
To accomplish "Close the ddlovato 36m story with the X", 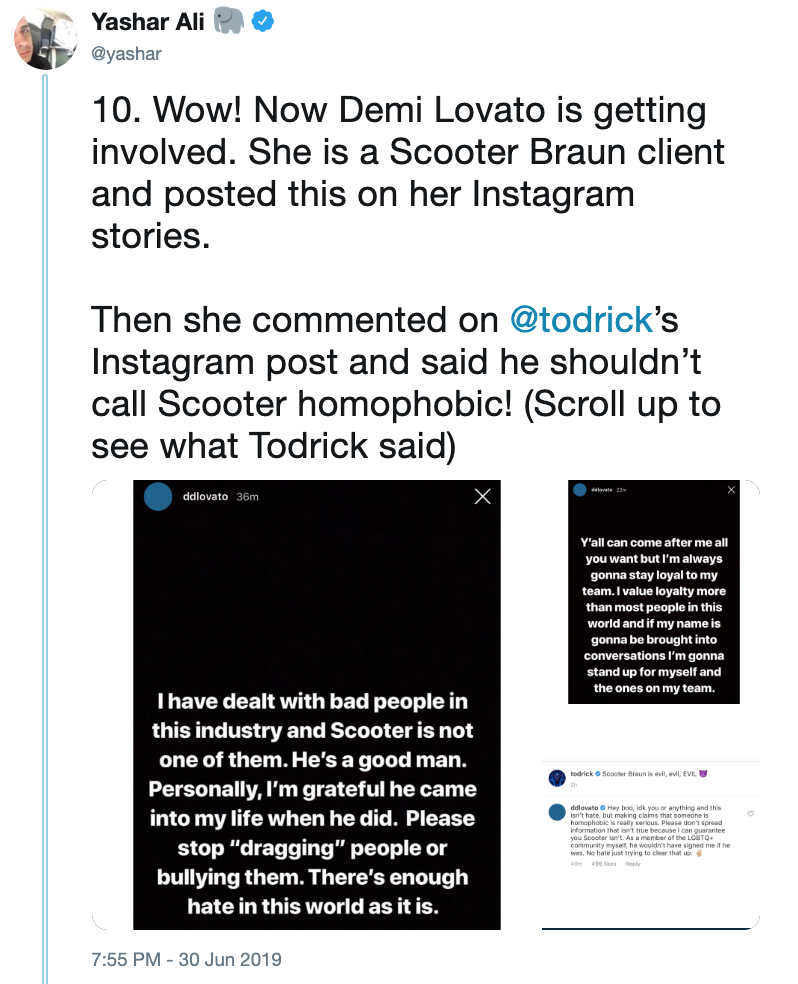I will point(482,496).
